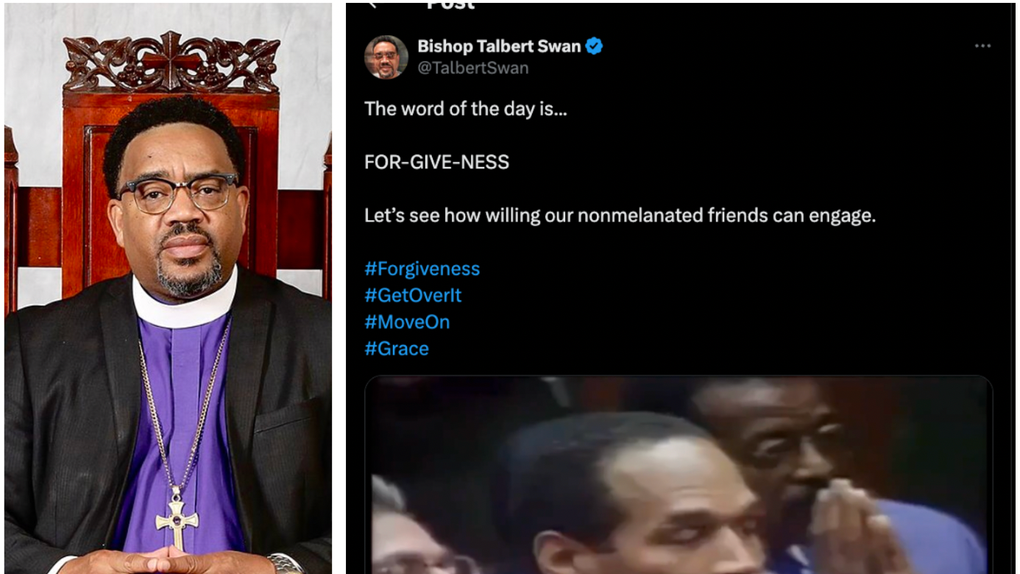Click the @TalbertSwan handle
1020x574 pixels.
click(x=473, y=68)
